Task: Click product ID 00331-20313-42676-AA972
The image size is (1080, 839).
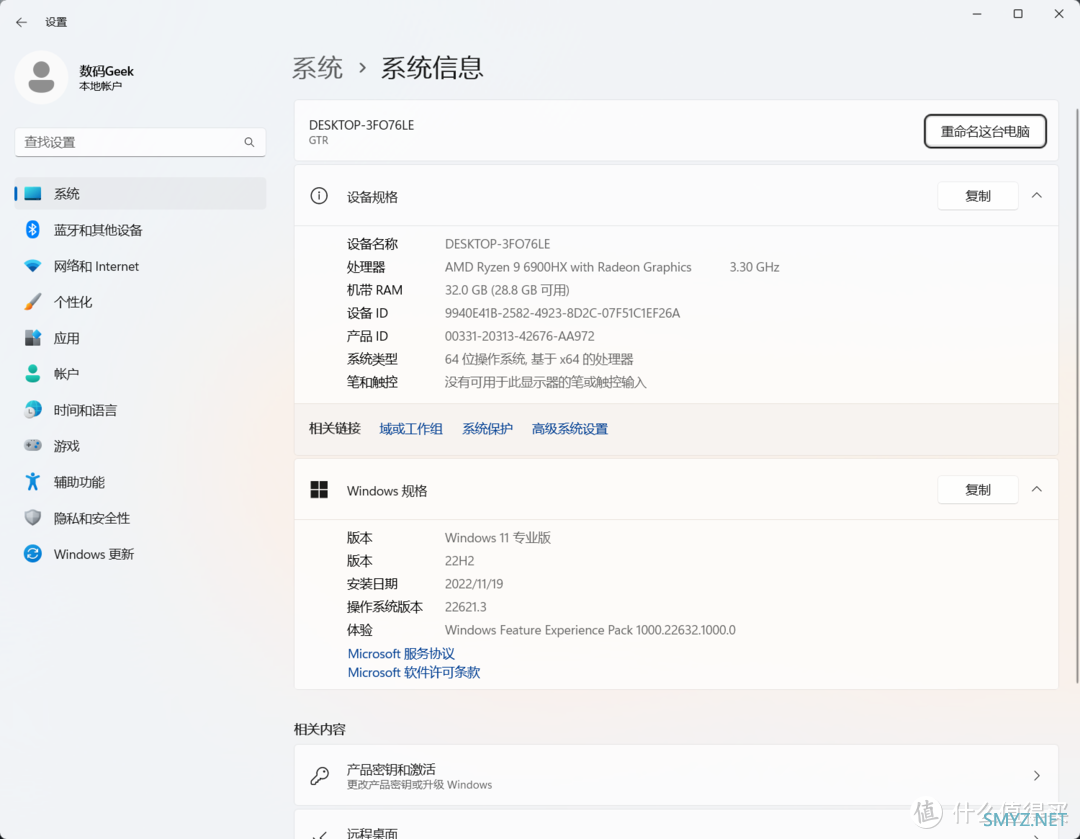Action: pyautogui.click(x=519, y=336)
